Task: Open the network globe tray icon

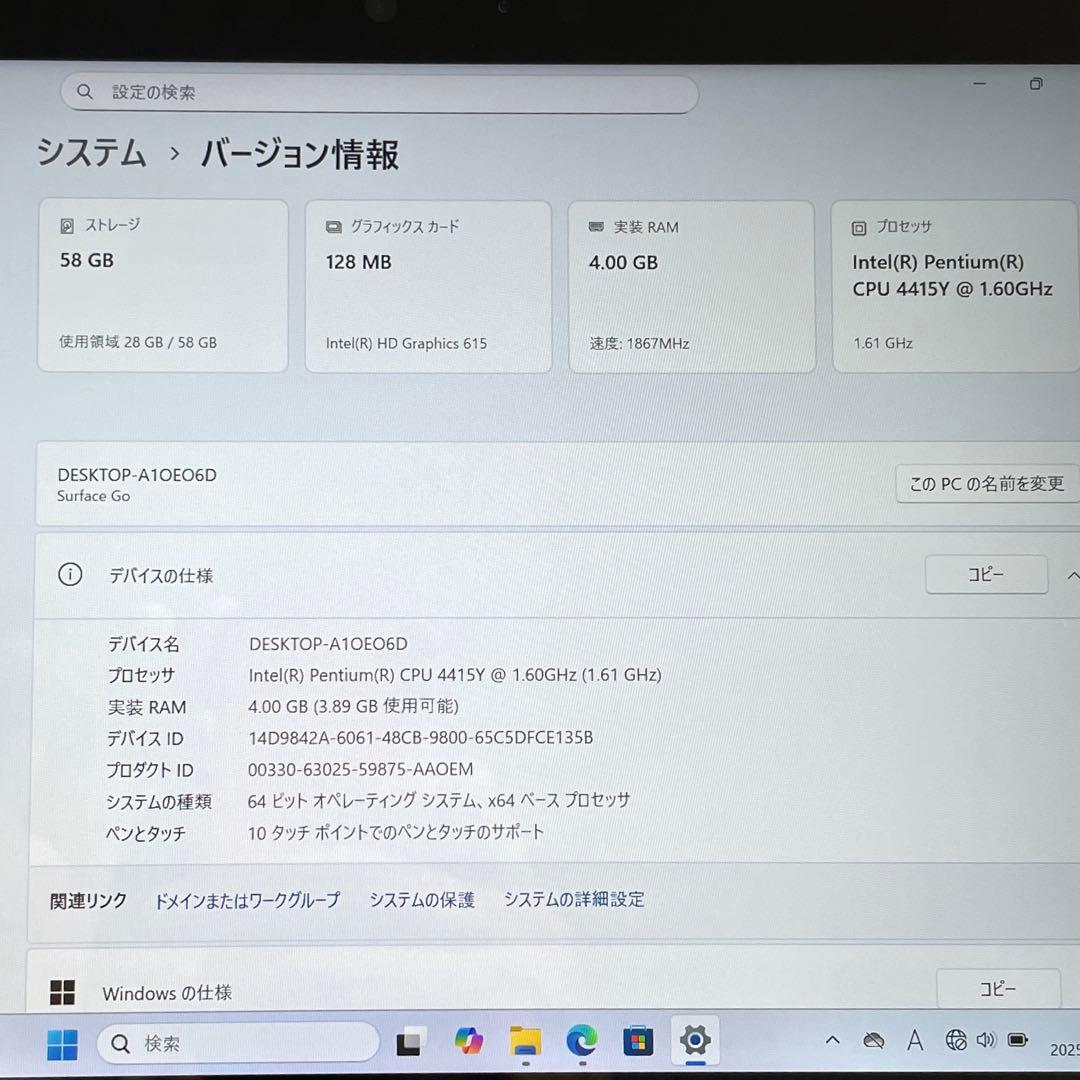Action: 956,1039
